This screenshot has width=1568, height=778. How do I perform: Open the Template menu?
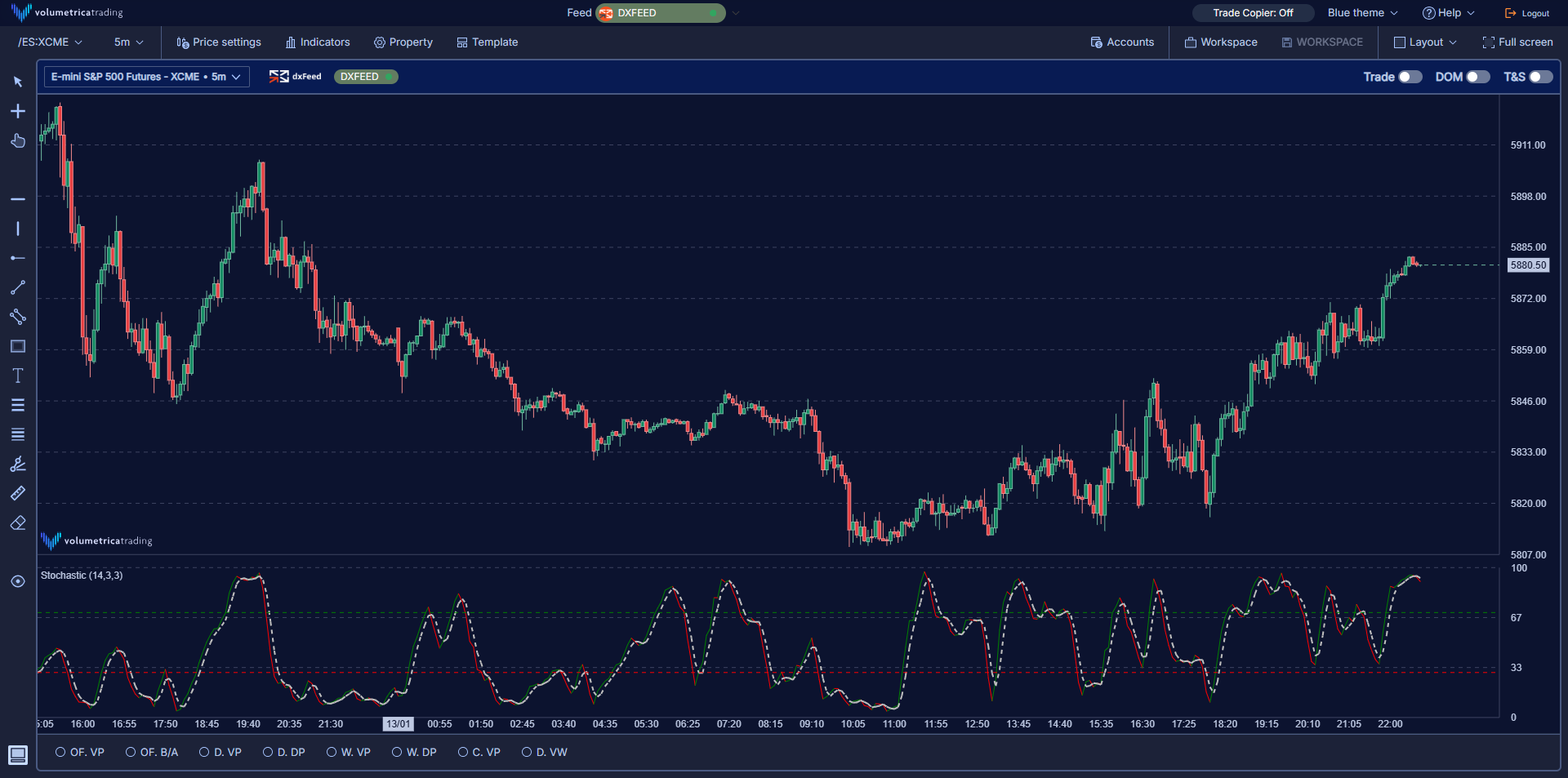pos(488,42)
